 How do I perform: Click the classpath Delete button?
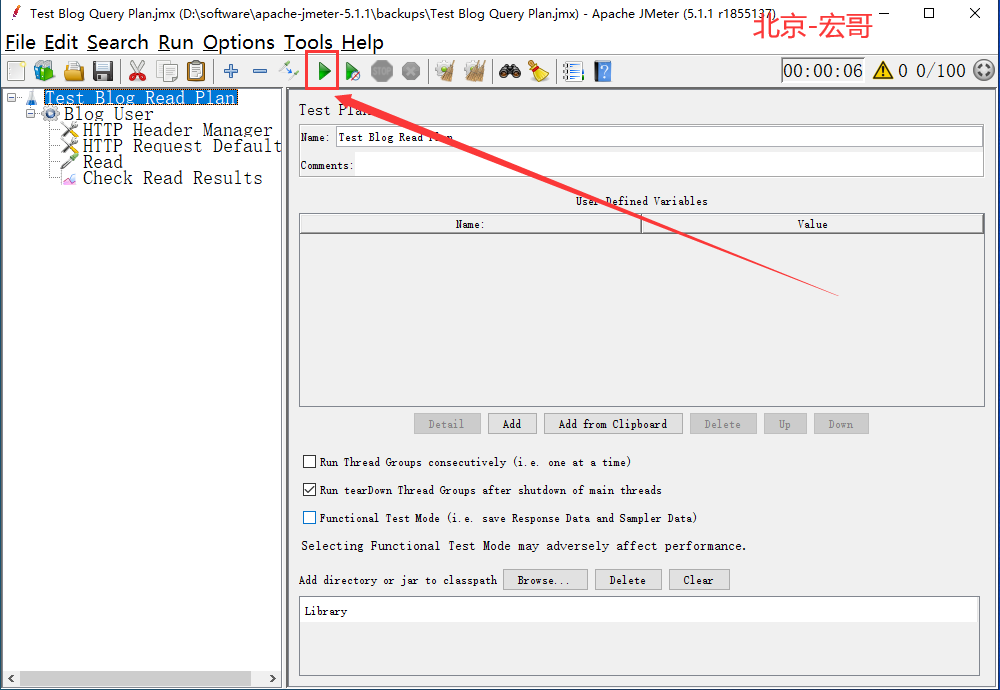click(x=628, y=580)
